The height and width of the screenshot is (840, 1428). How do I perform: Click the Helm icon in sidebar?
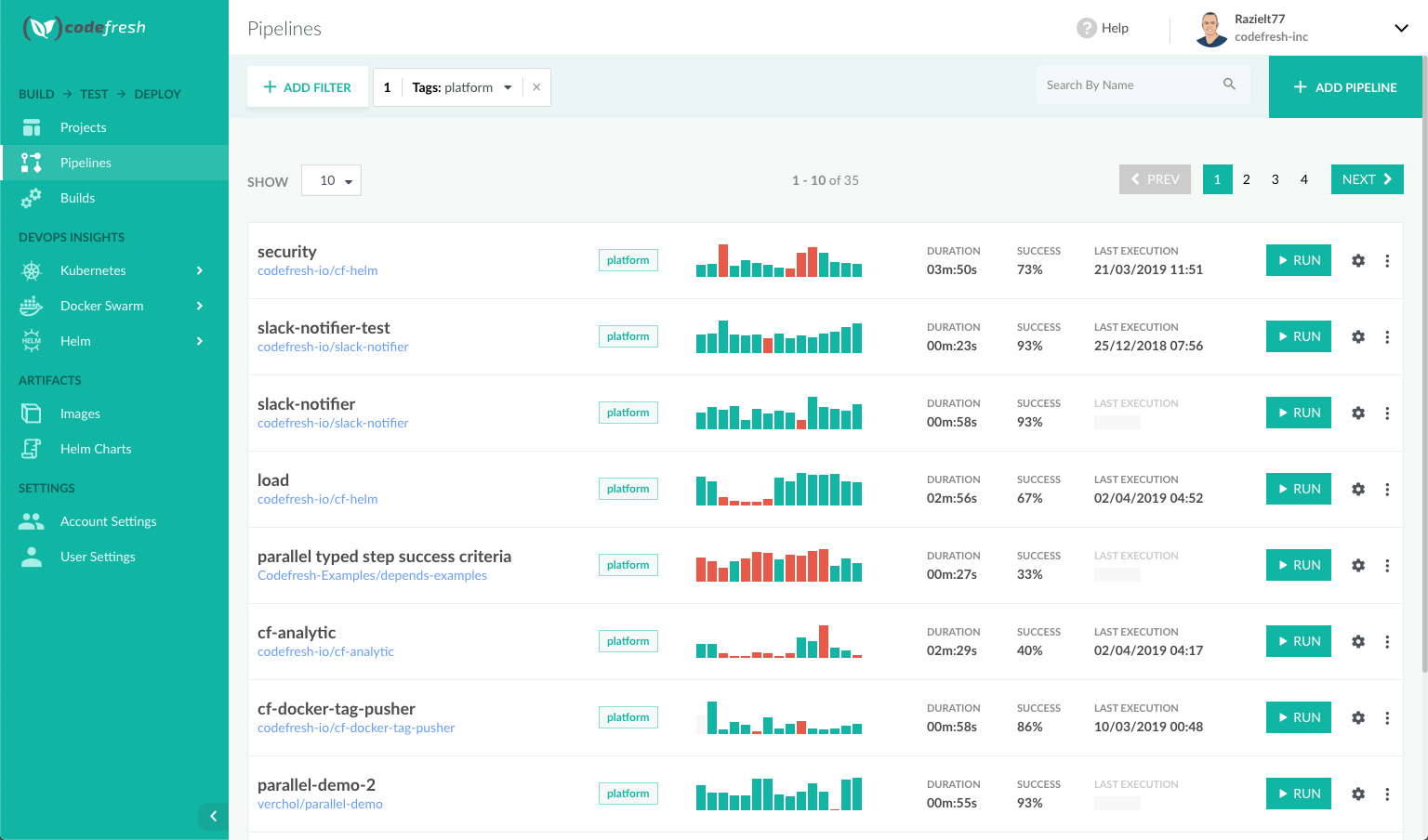click(32, 341)
